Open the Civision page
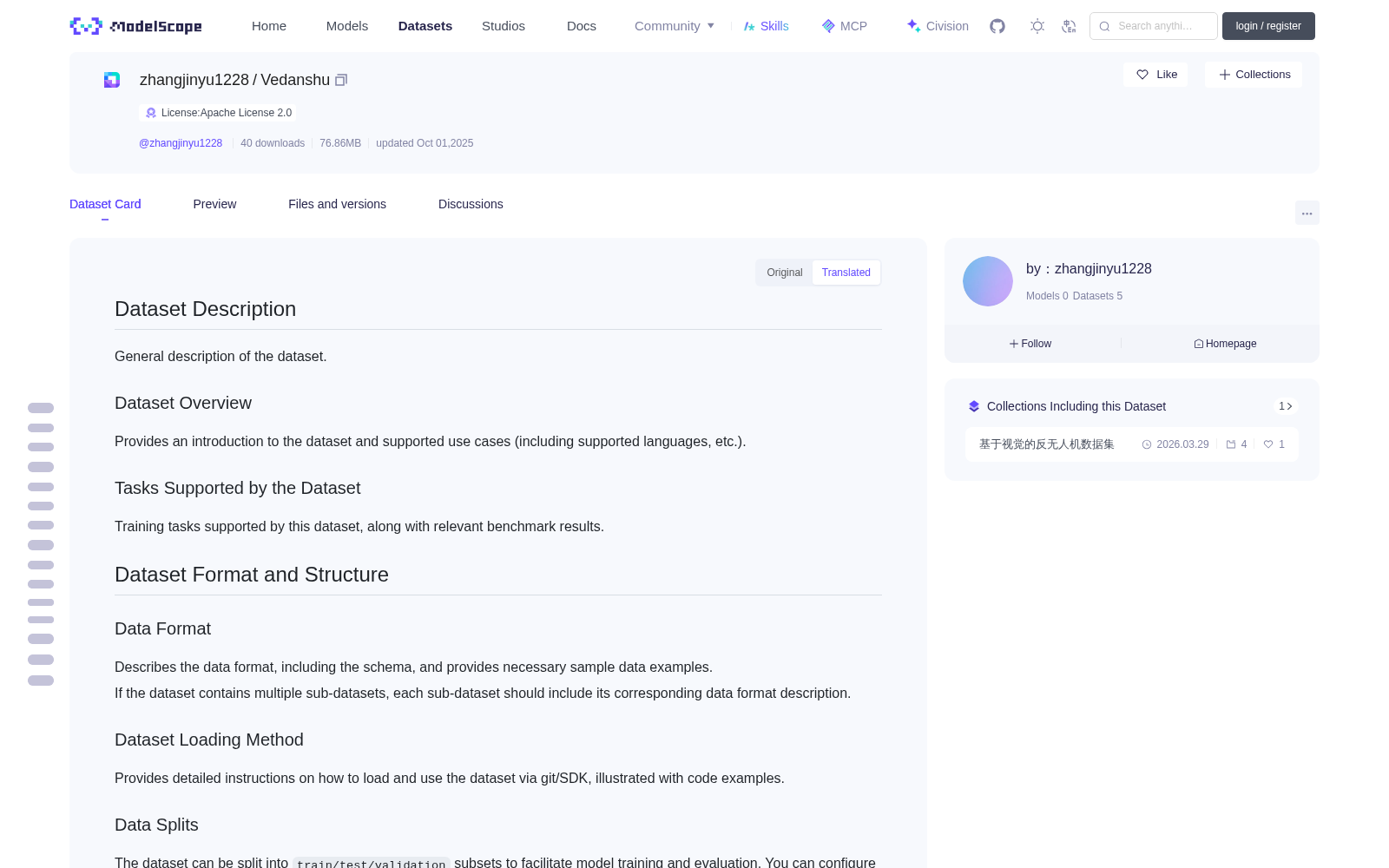Screen dimensions: 1389x868 click(x=938, y=26)
